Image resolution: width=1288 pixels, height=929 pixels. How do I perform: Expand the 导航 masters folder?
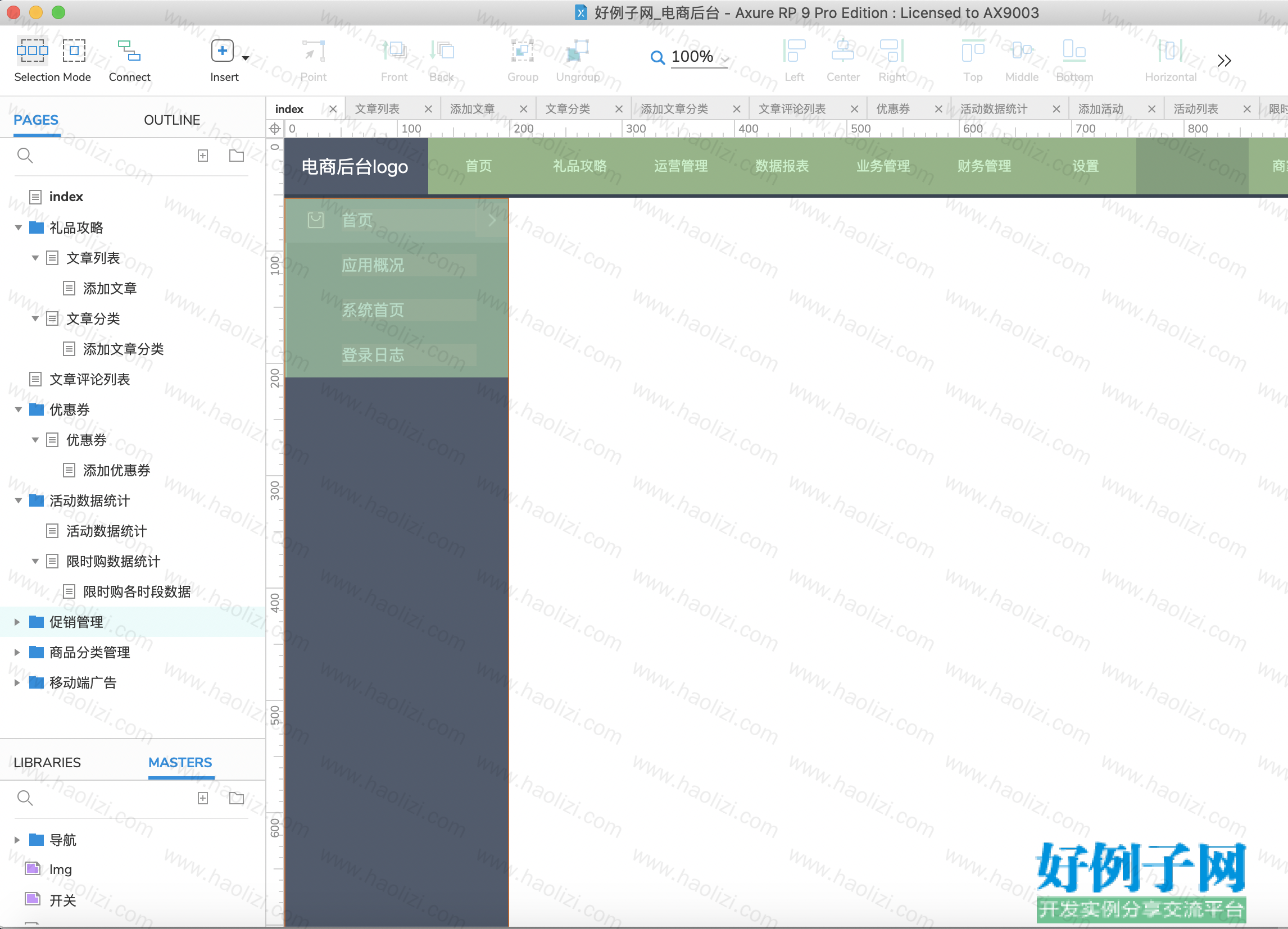click(17, 840)
